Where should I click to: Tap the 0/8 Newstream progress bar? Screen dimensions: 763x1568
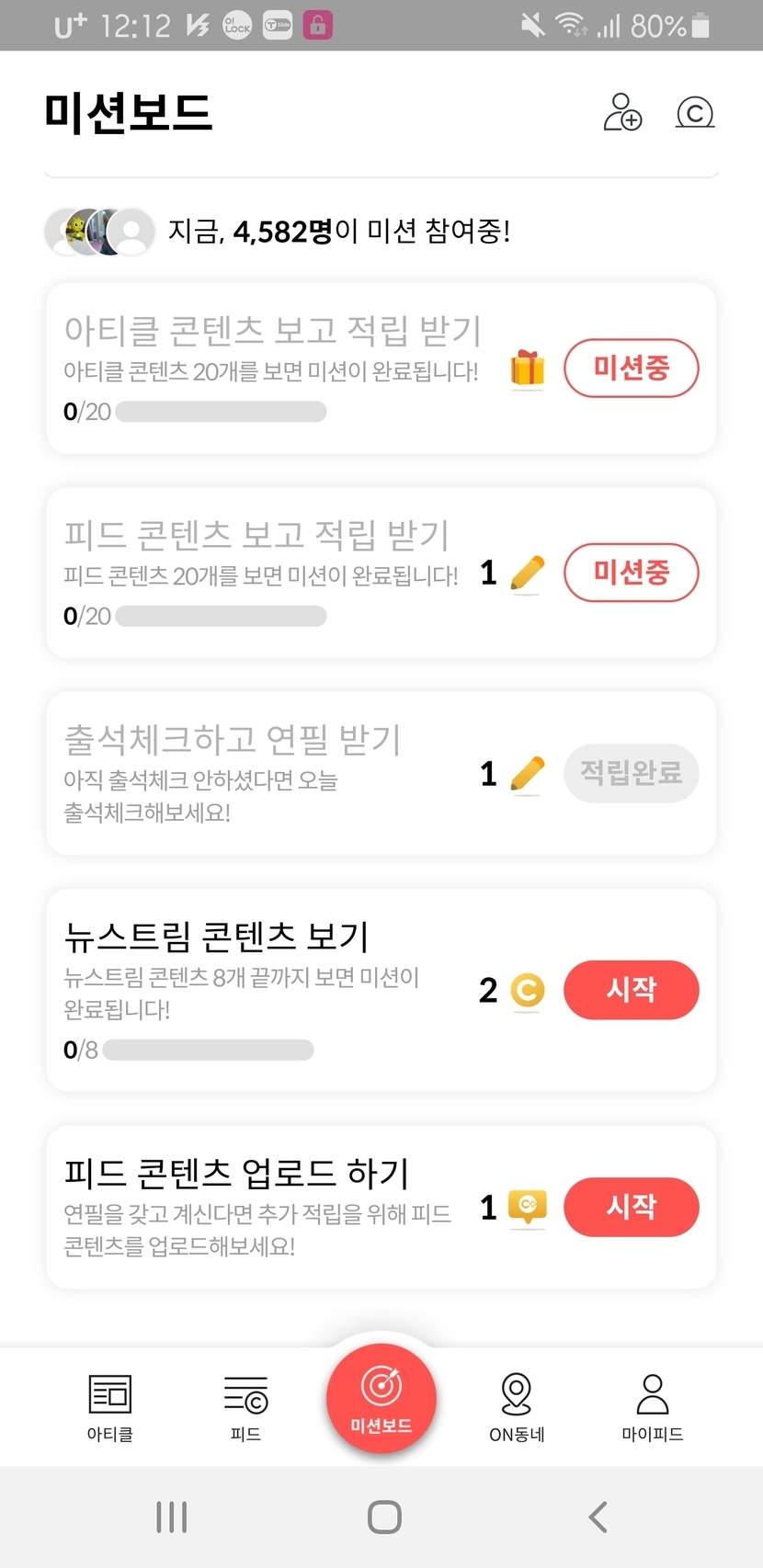point(208,1050)
